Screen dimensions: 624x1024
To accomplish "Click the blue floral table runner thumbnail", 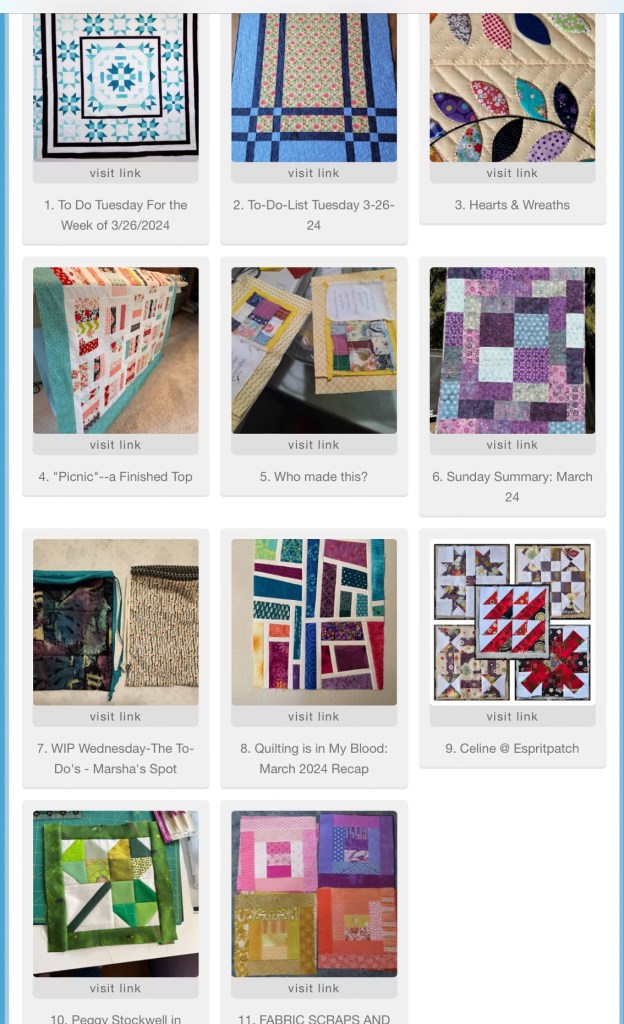I will (314, 87).
